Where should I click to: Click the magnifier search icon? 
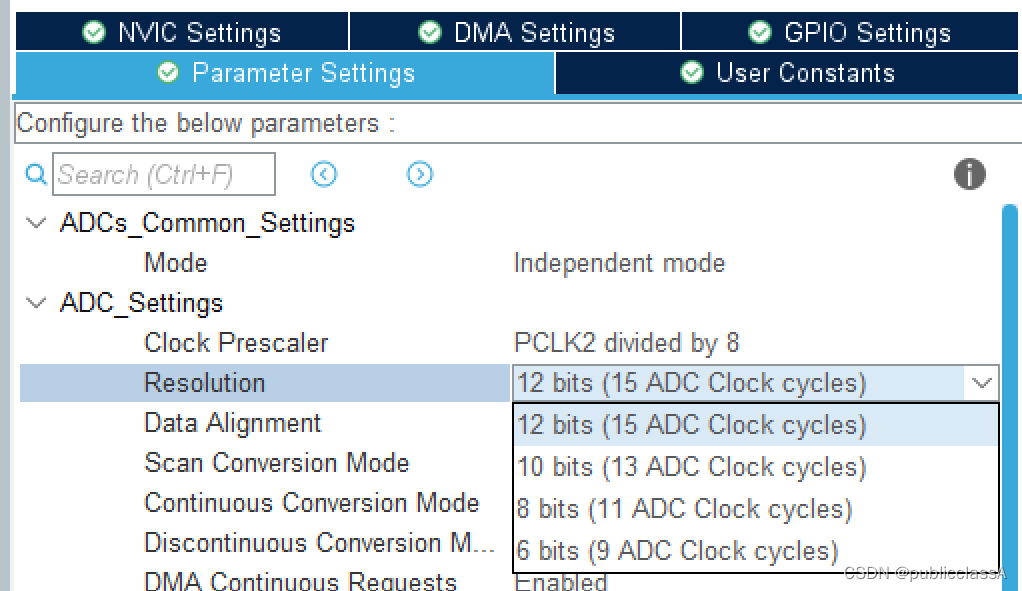(34, 174)
